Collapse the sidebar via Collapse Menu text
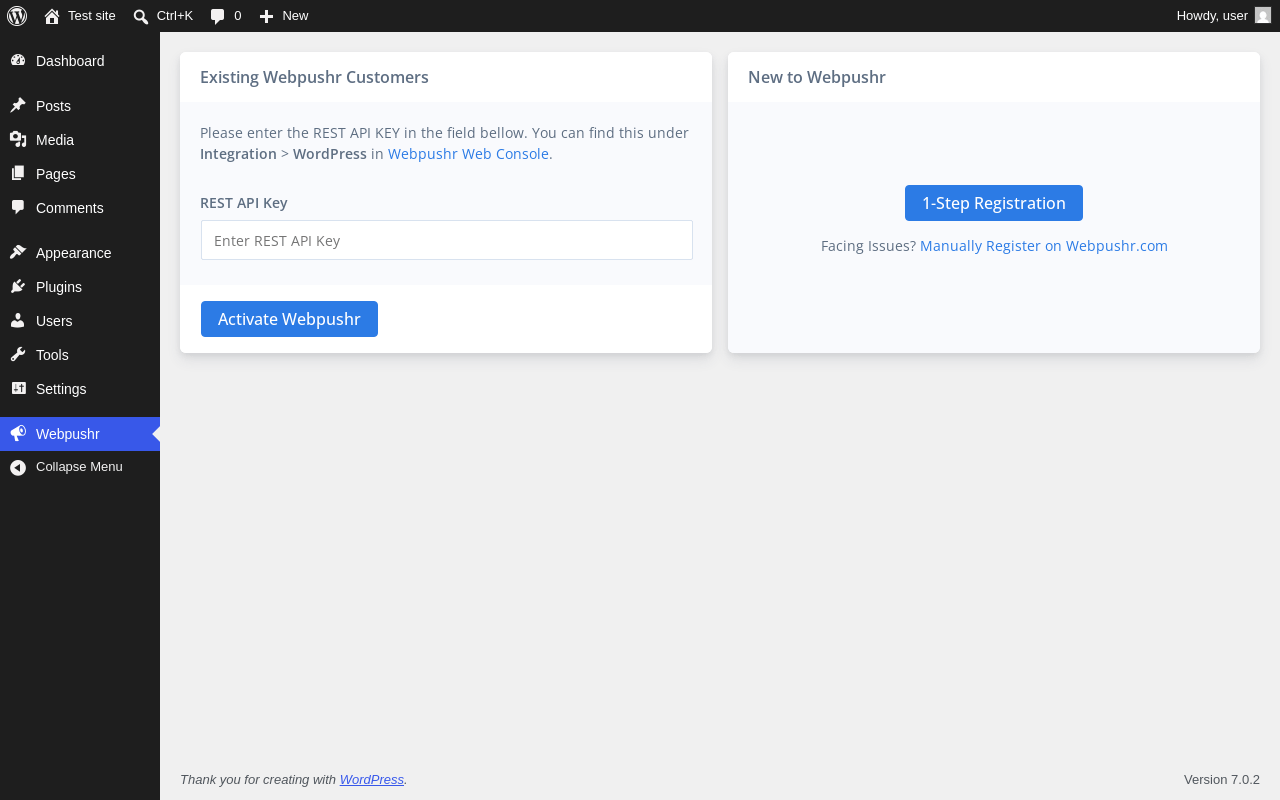The height and width of the screenshot is (800, 1280). pos(79,467)
